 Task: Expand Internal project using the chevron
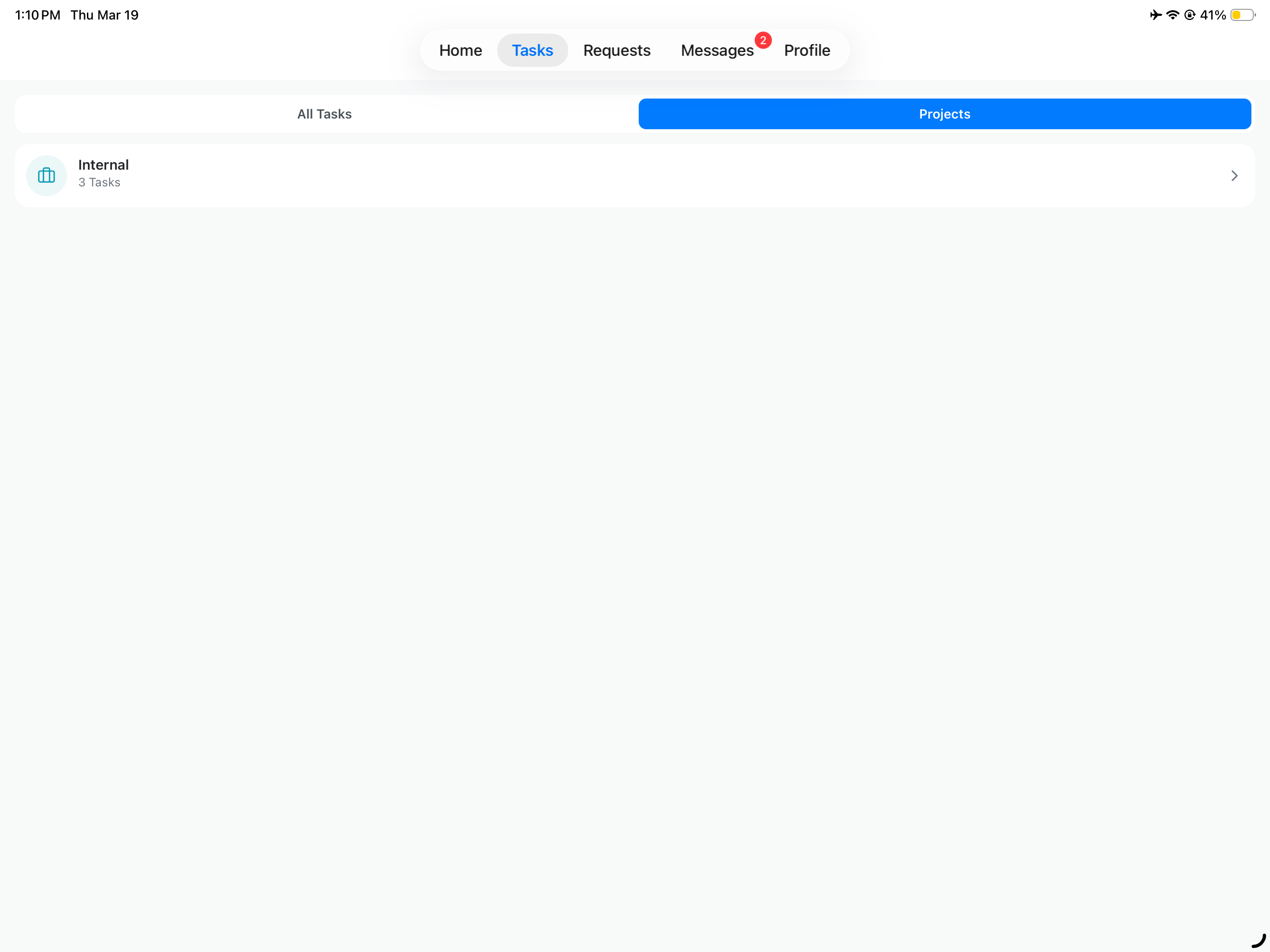click(x=1234, y=176)
